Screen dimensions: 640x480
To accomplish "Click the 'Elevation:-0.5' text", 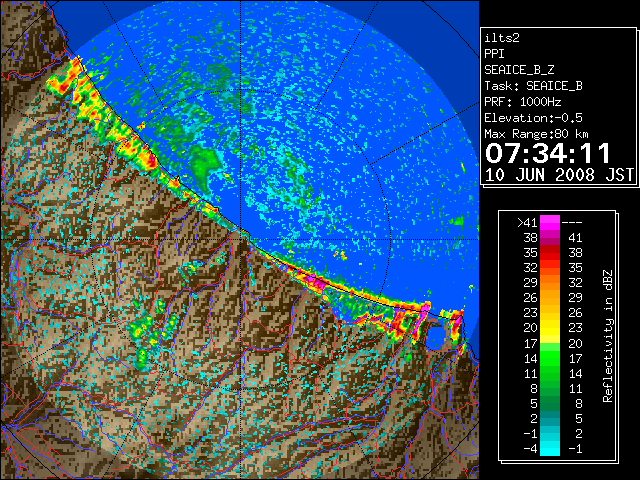I will tap(533, 118).
